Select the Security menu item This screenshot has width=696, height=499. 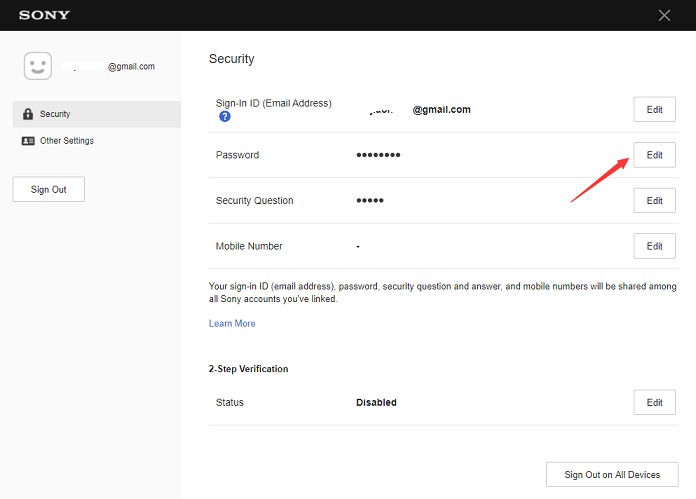click(96, 114)
